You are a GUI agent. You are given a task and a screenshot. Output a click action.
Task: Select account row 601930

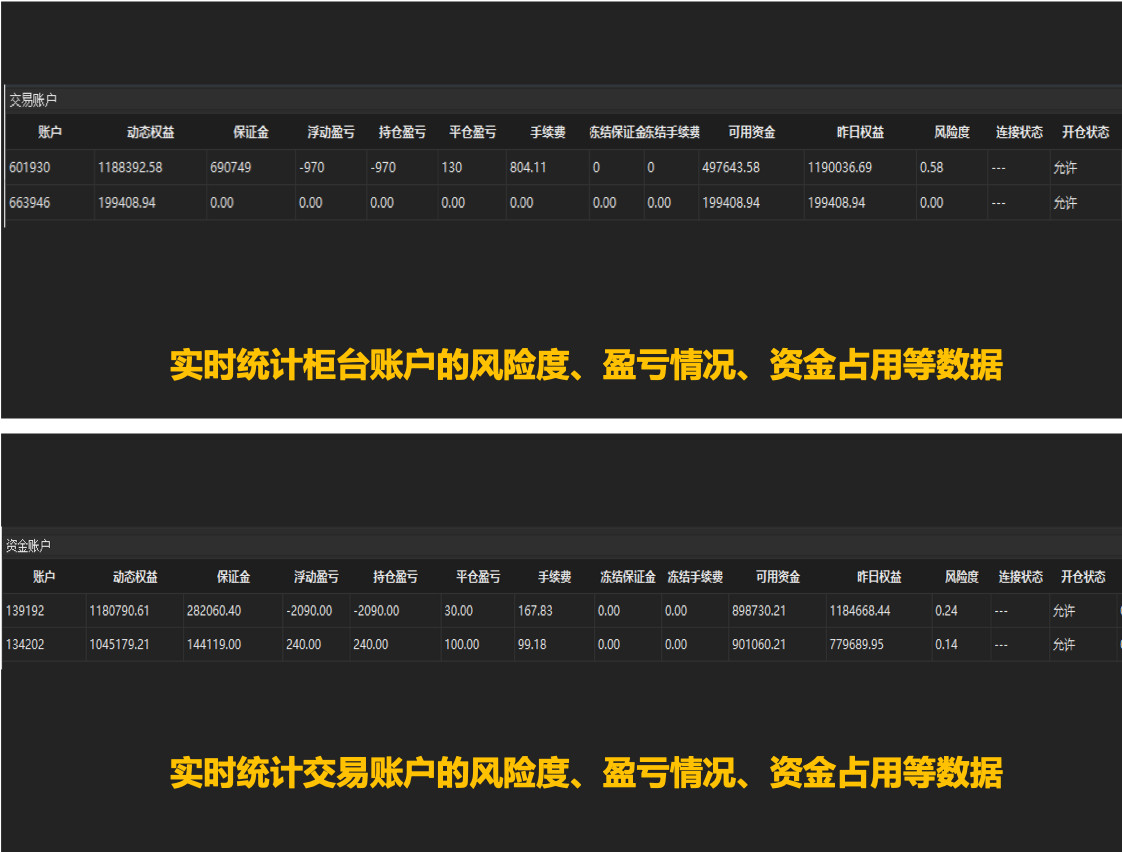[x=30, y=167]
